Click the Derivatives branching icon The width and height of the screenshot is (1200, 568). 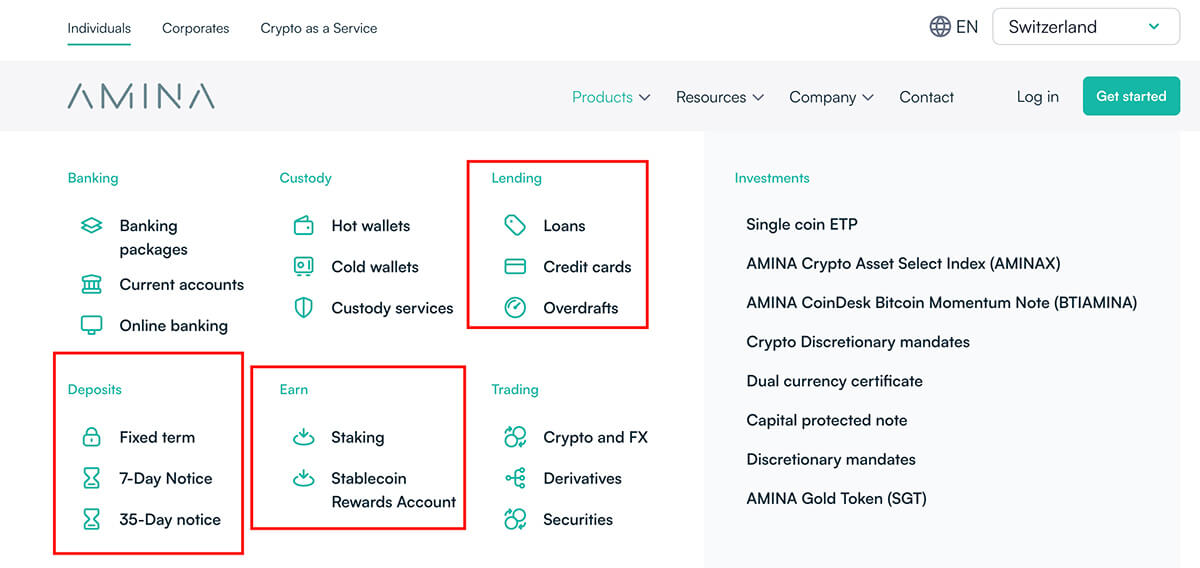(515, 479)
